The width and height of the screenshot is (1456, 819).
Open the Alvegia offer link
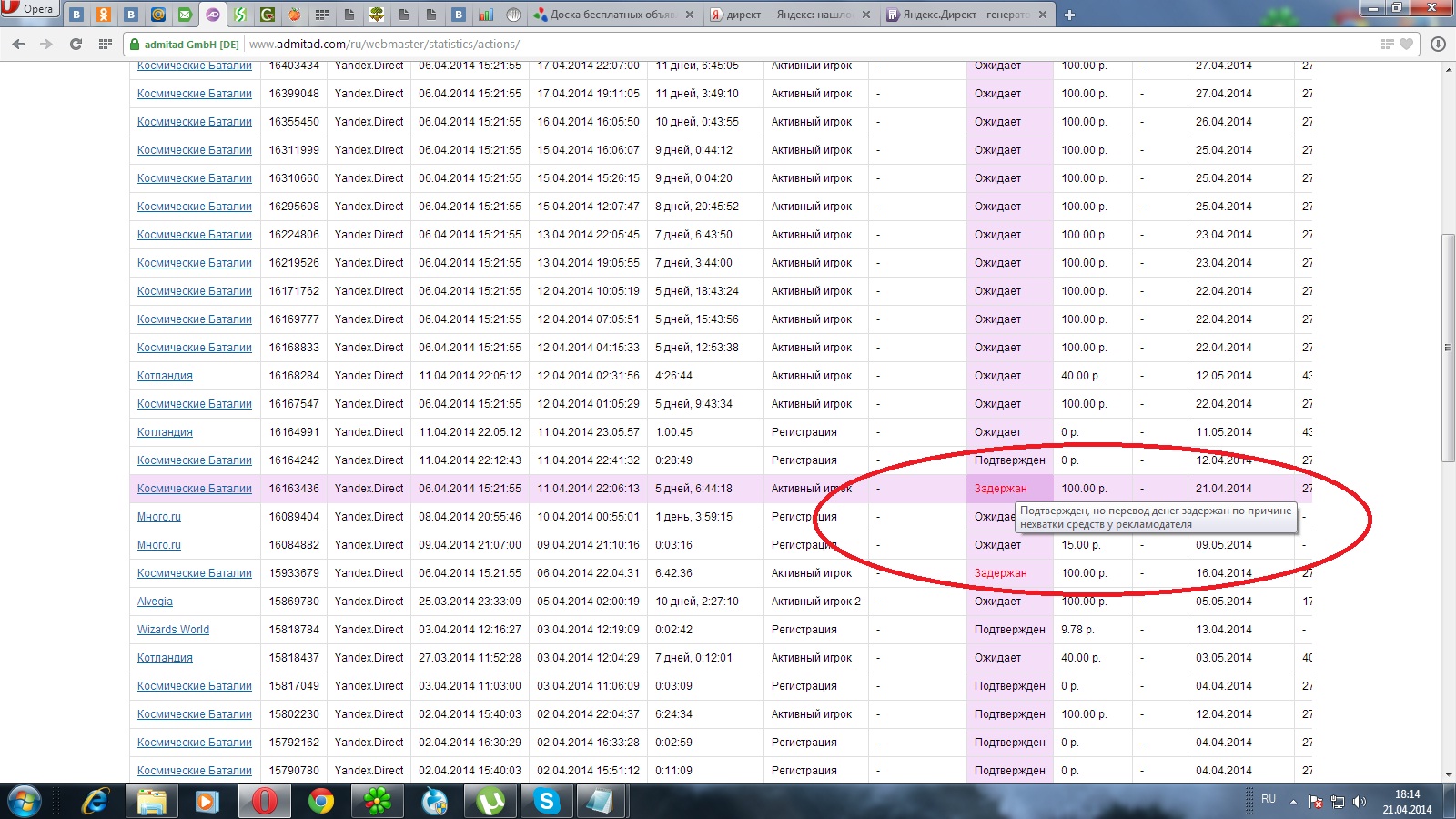pos(155,602)
